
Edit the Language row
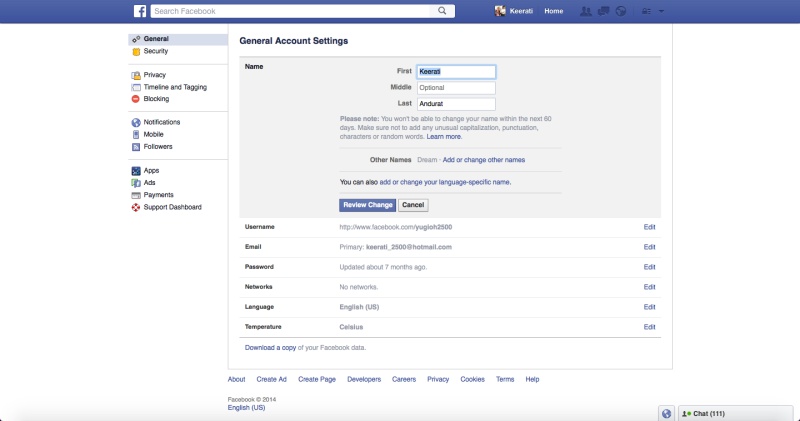pyautogui.click(x=649, y=307)
